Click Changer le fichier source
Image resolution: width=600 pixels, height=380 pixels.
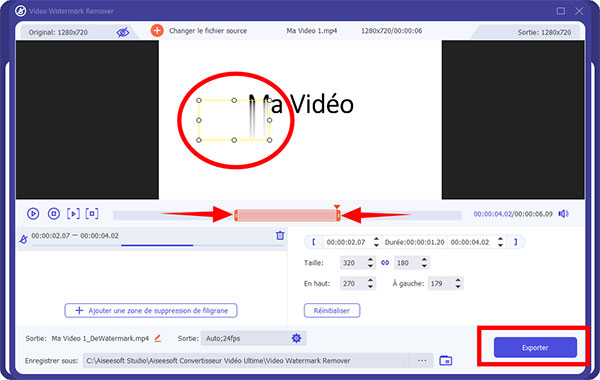pyautogui.click(x=208, y=31)
